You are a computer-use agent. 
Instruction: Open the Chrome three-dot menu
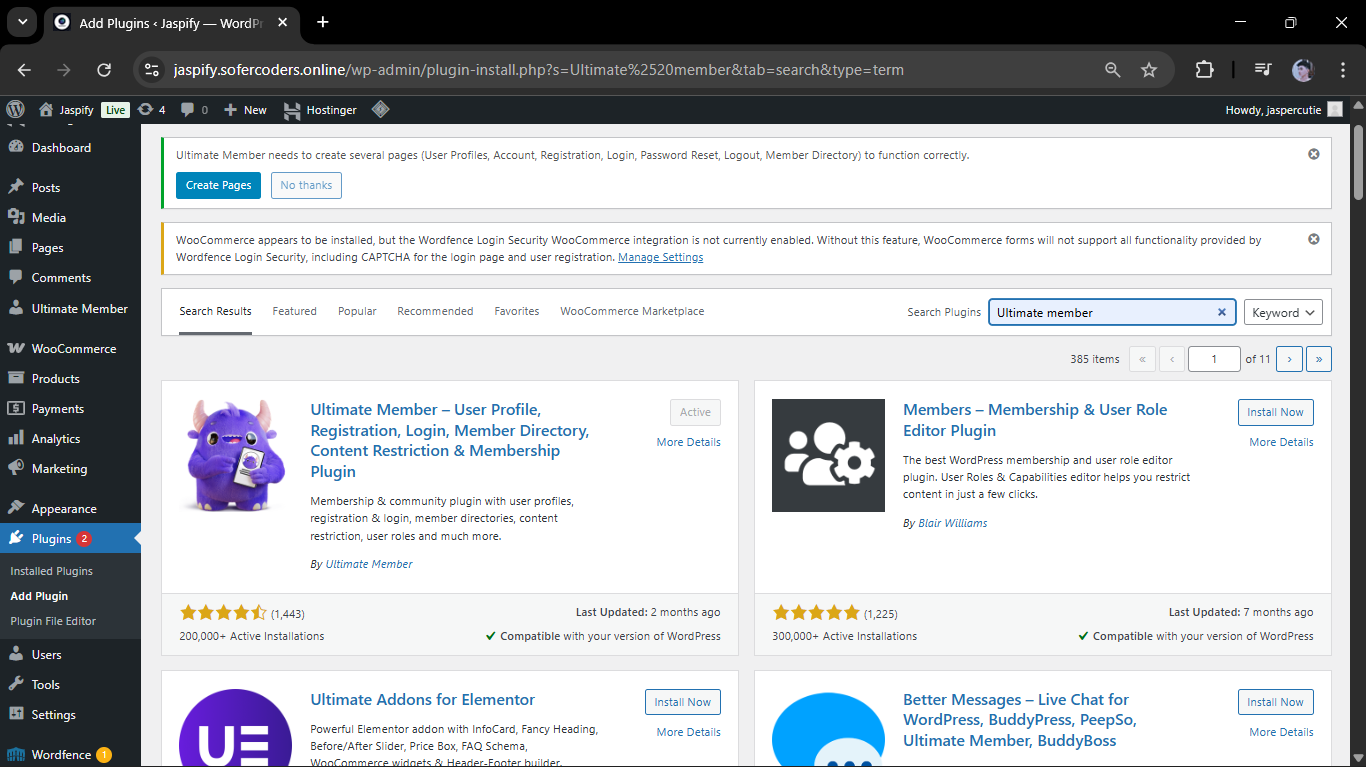[x=1343, y=70]
